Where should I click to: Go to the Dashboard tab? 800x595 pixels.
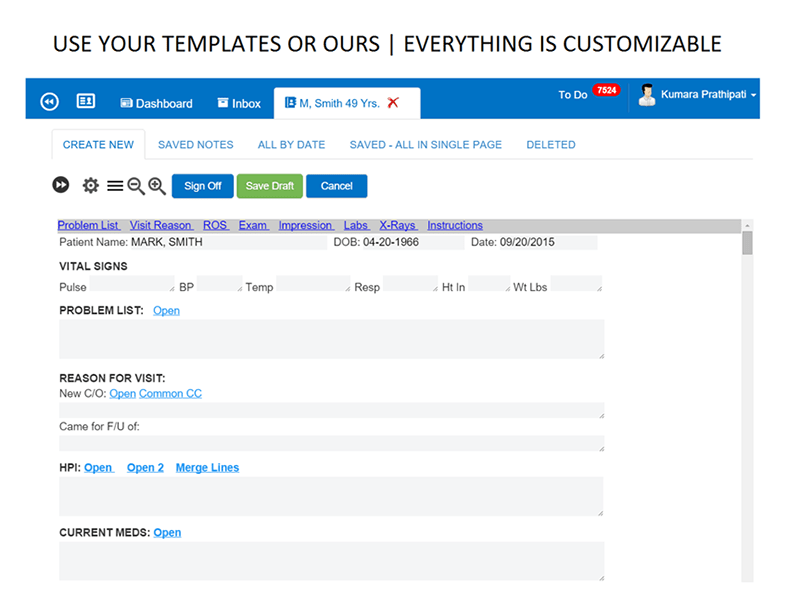click(x=156, y=103)
